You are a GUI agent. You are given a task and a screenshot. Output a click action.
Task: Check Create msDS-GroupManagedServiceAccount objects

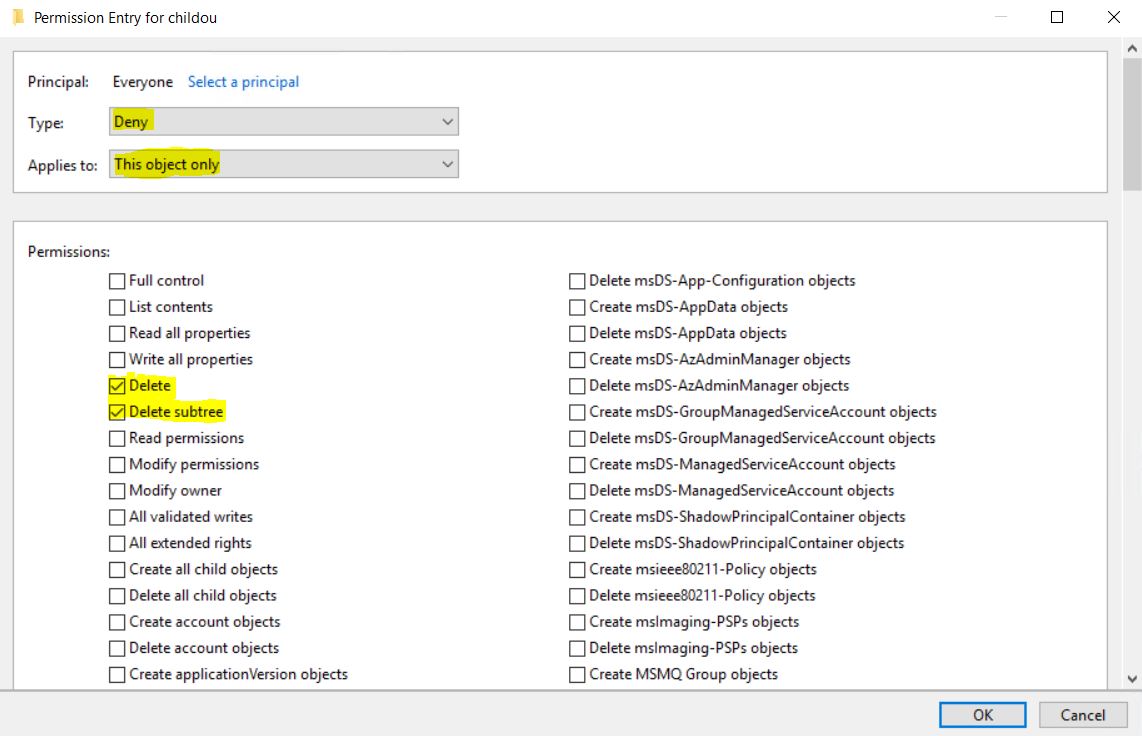[577, 412]
